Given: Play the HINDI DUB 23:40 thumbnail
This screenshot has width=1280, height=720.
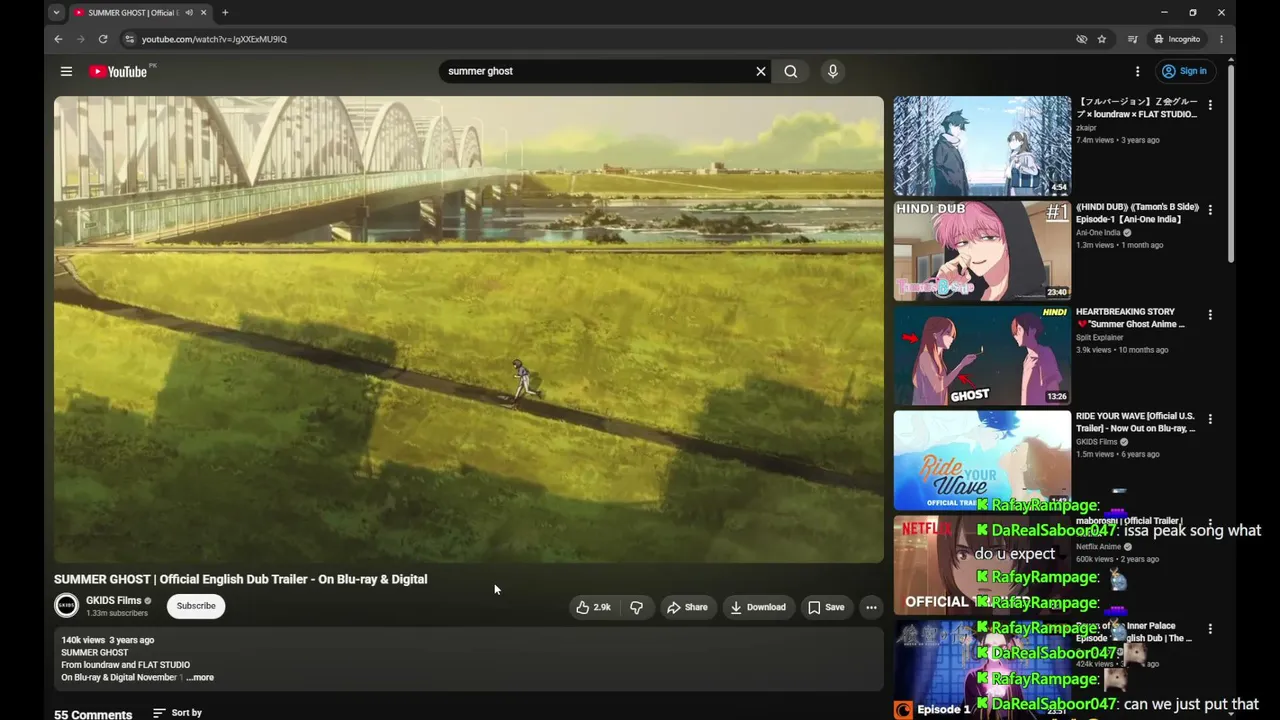Looking at the screenshot, I should tap(982, 251).
